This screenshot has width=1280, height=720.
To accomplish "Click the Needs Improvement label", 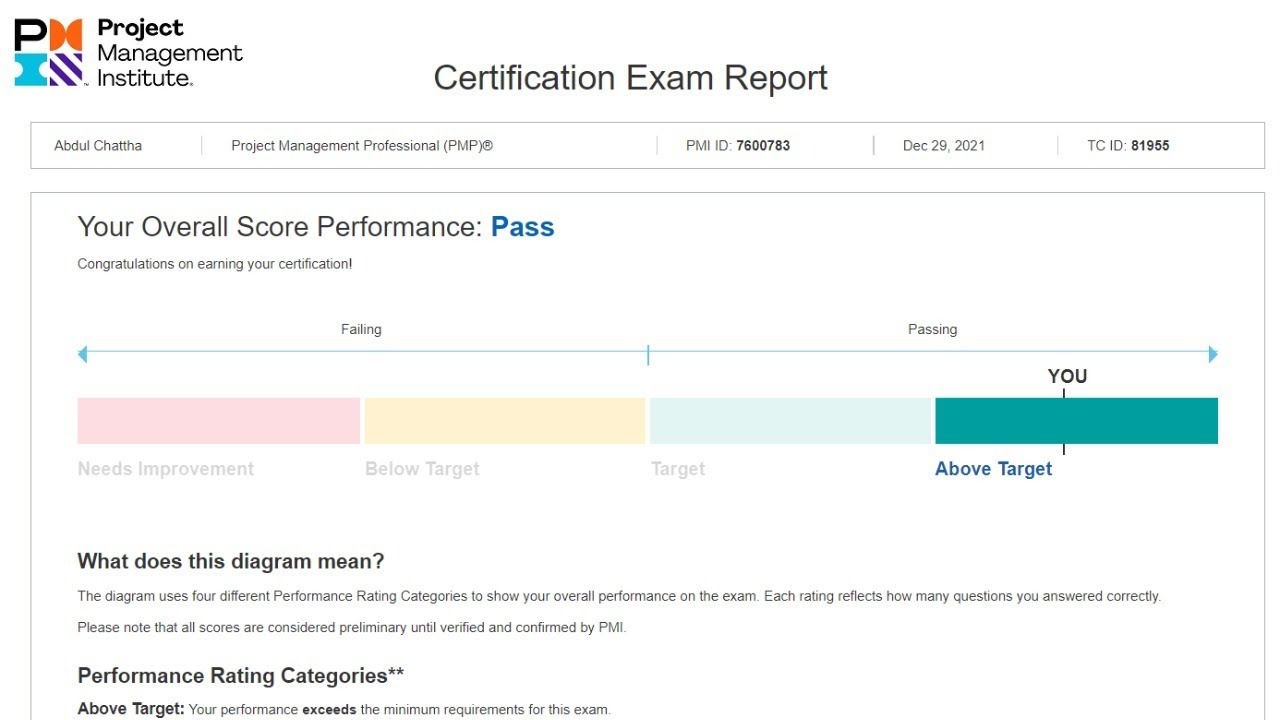I will pos(166,469).
